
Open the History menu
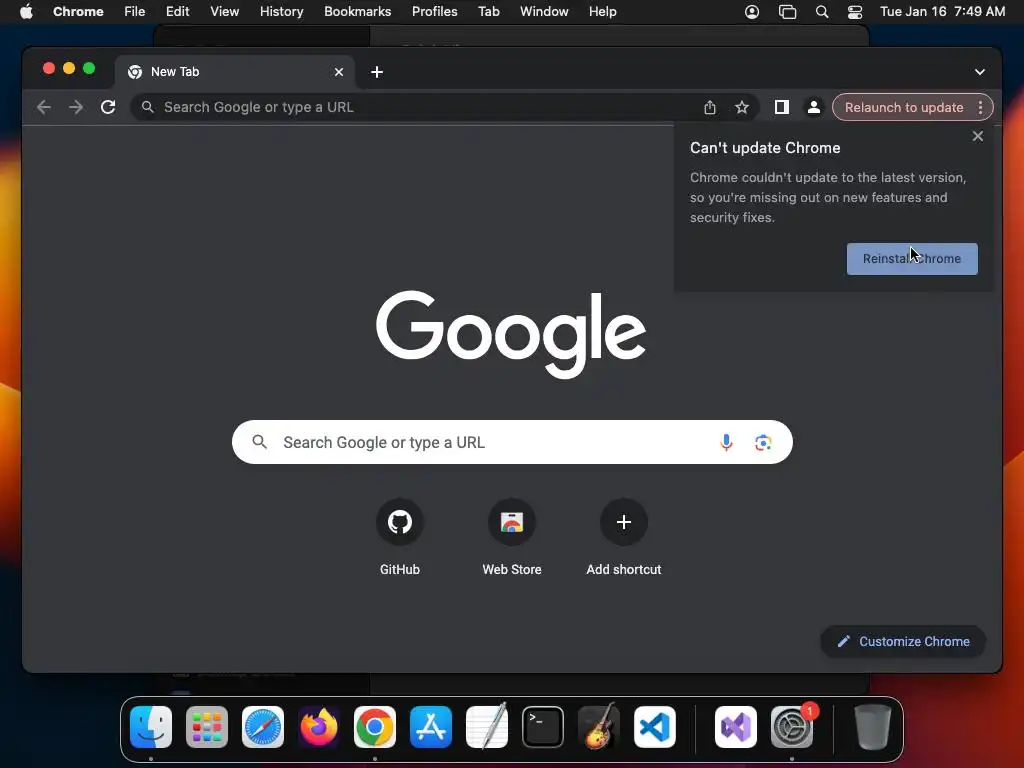(281, 12)
